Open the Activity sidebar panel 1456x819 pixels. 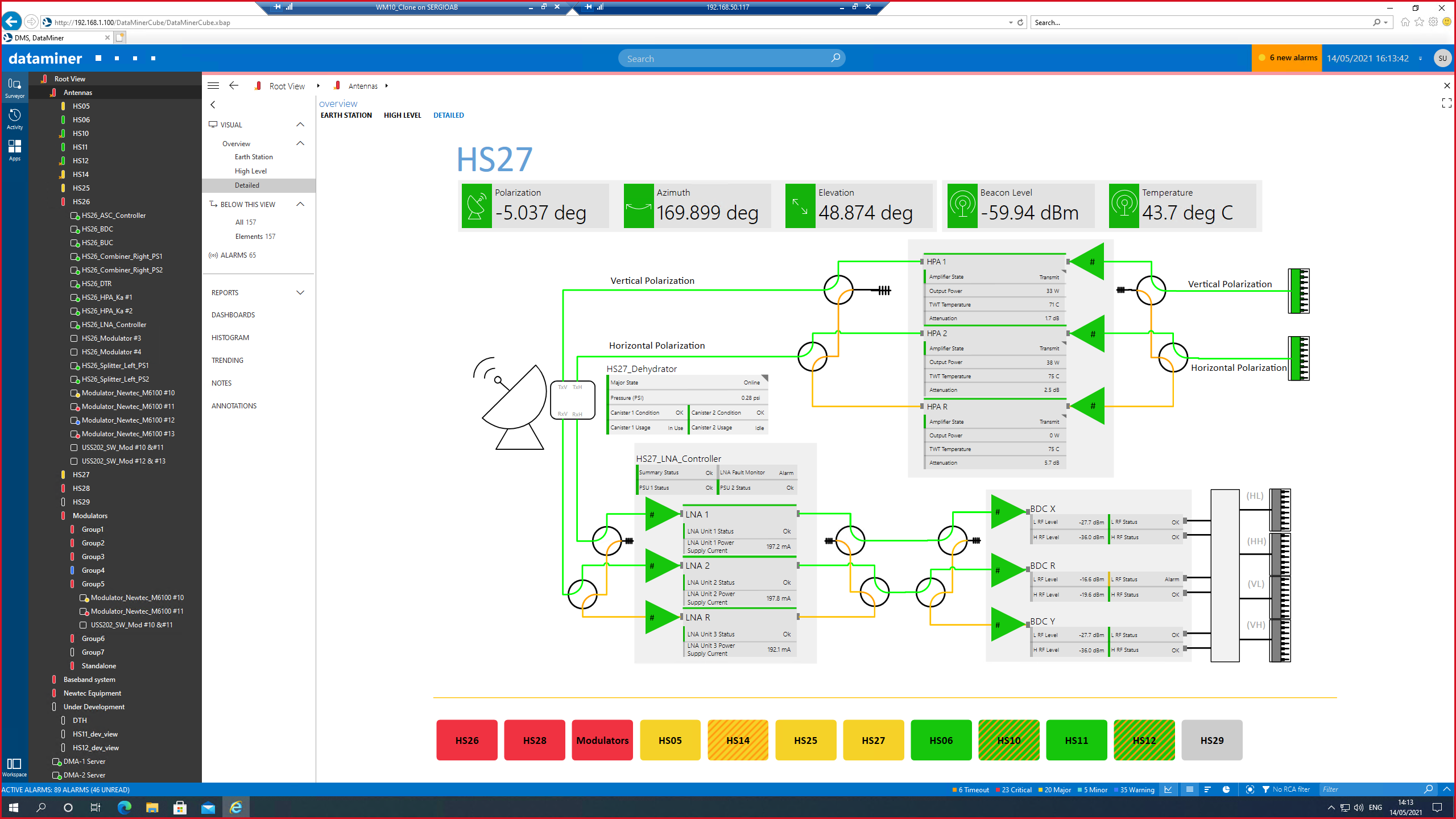(x=15, y=119)
